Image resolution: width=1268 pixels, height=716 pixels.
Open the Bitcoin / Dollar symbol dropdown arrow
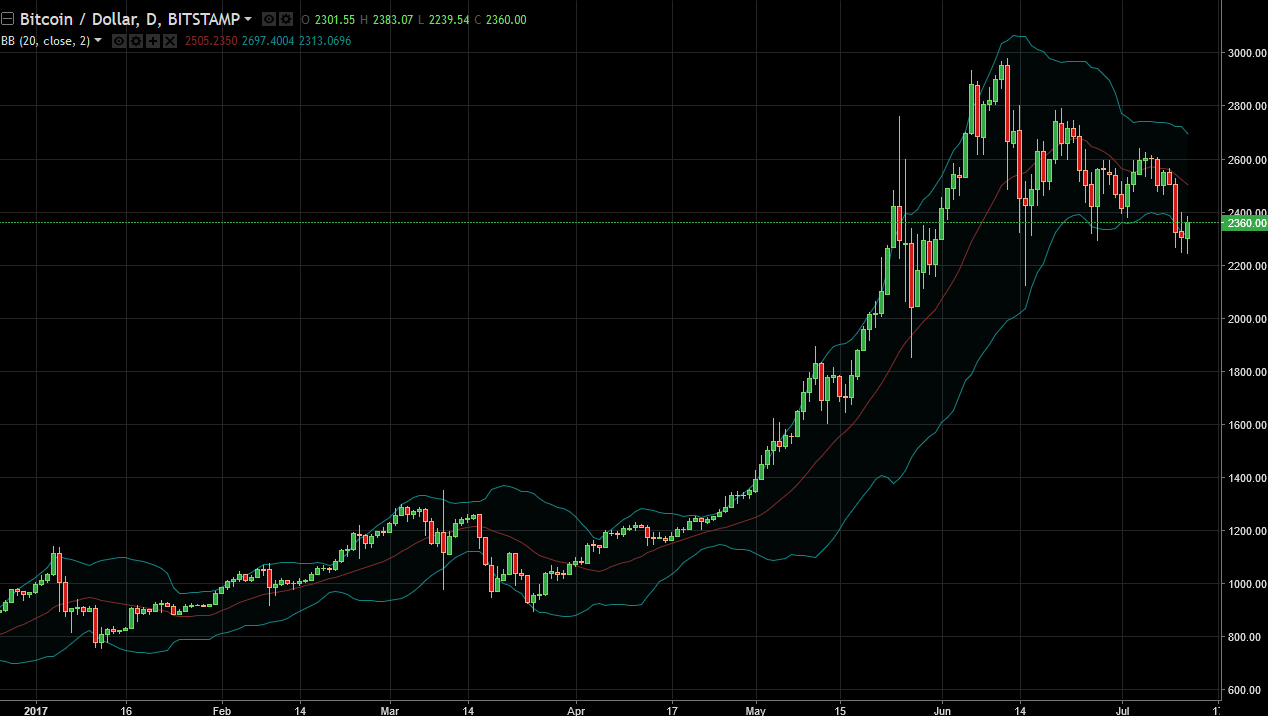[x=248, y=19]
